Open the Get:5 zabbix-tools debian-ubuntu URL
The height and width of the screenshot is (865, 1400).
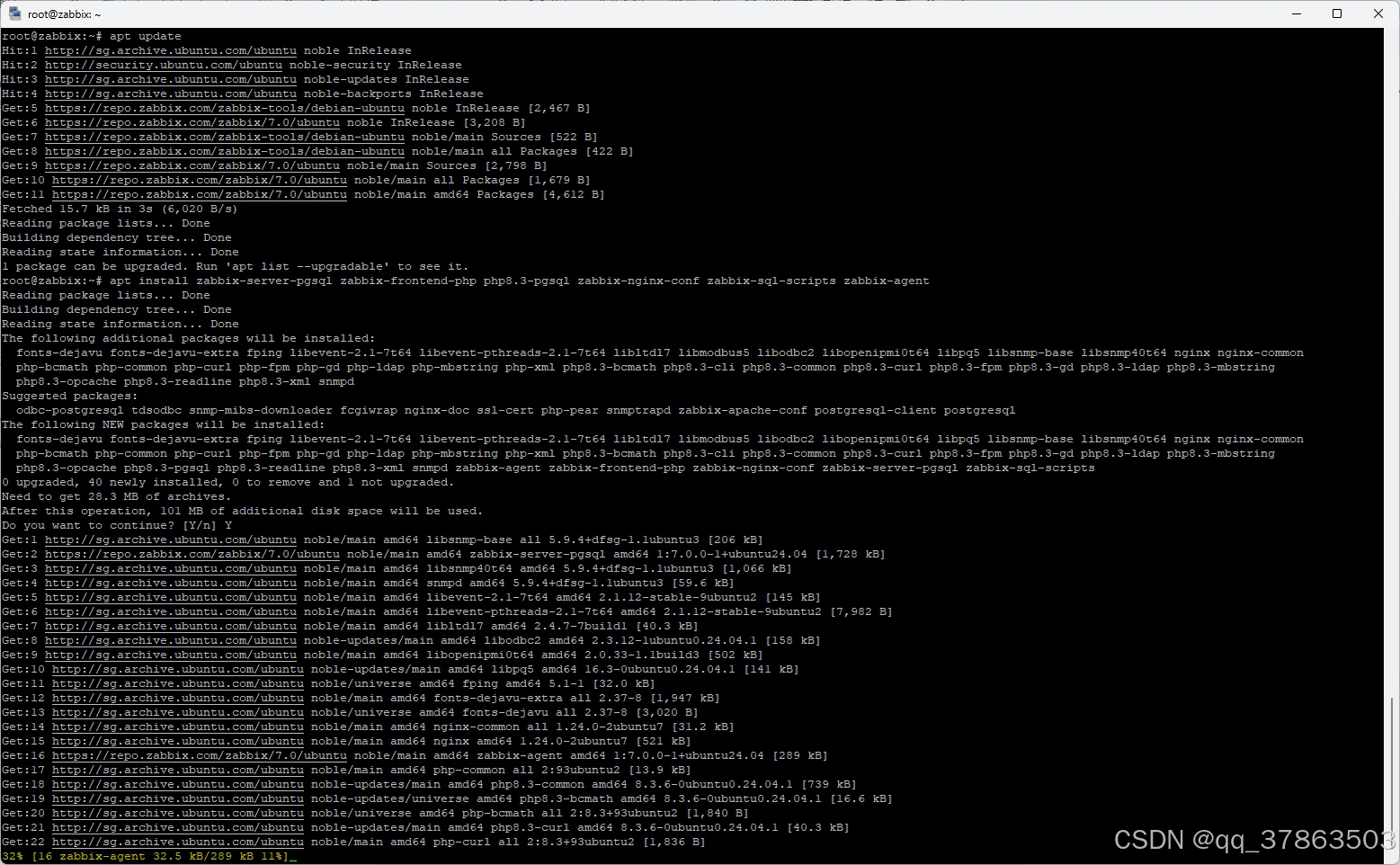coord(225,109)
